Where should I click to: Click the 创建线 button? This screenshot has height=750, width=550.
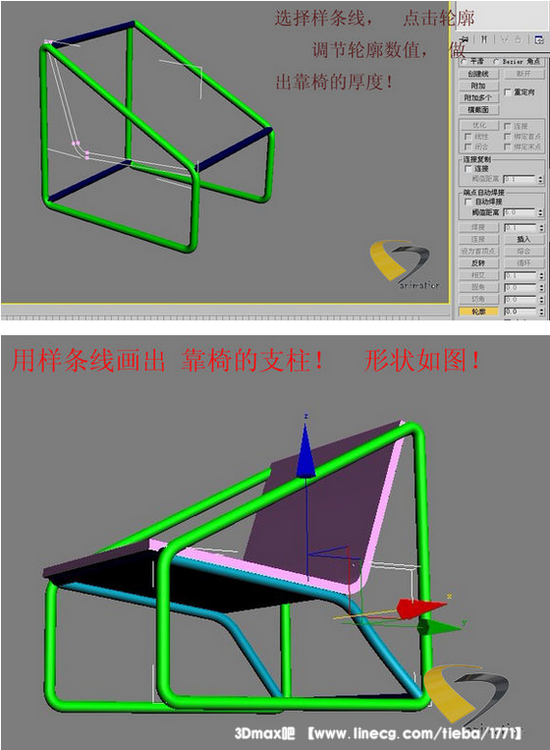coord(479,74)
